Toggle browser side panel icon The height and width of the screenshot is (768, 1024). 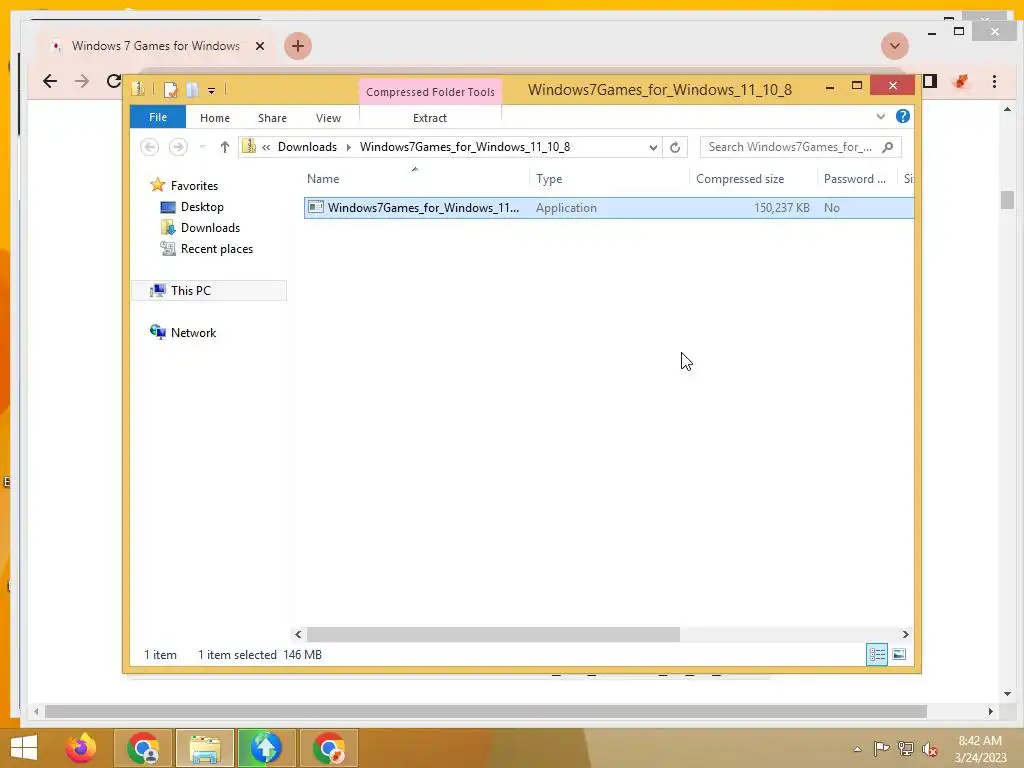(930, 81)
